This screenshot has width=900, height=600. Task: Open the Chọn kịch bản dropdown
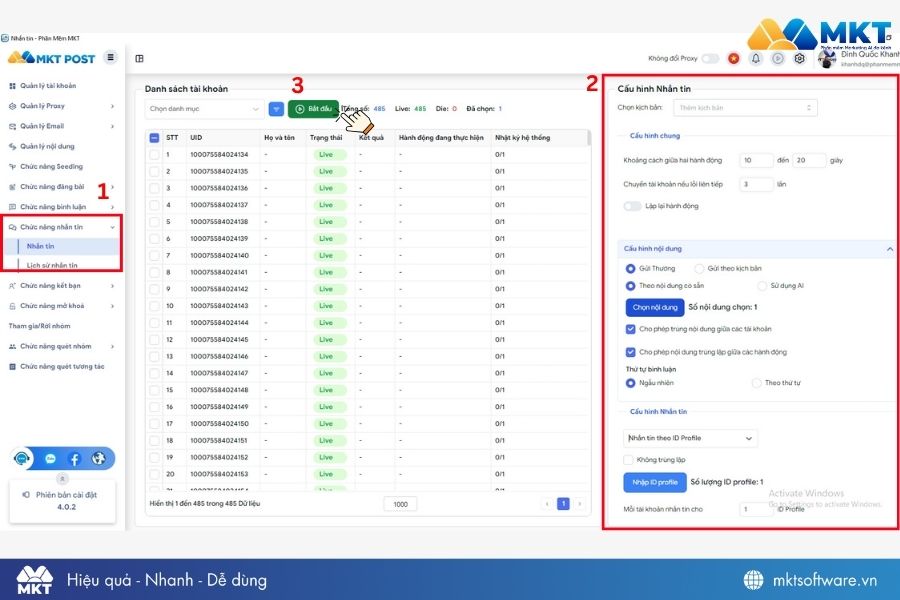pyautogui.click(x=745, y=108)
